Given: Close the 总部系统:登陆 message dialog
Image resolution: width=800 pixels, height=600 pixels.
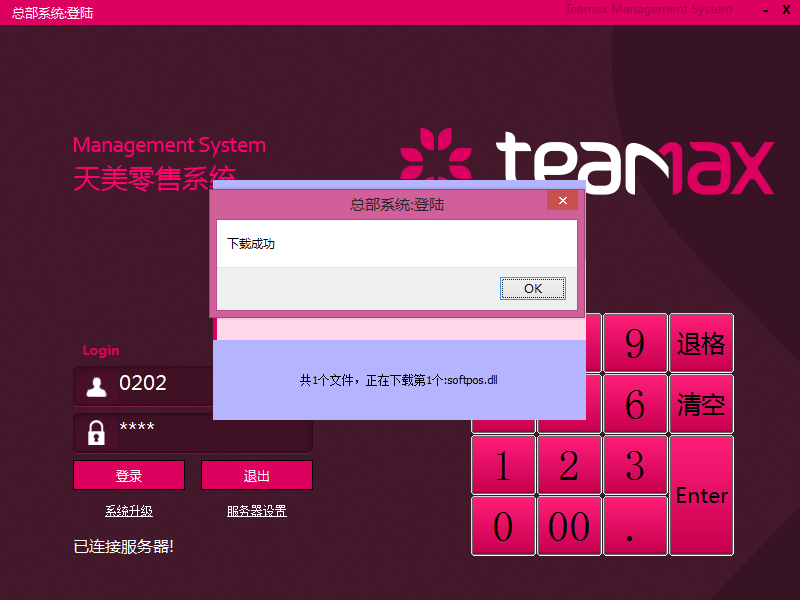Looking at the screenshot, I should pos(562,201).
